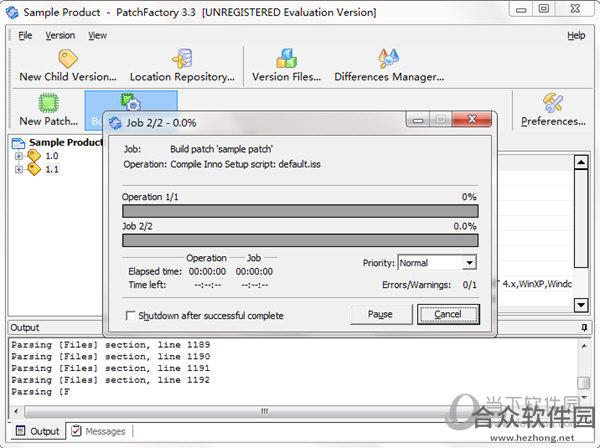Open the Location Repository toolbar icon
The image size is (600, 448).
[183, 58]
